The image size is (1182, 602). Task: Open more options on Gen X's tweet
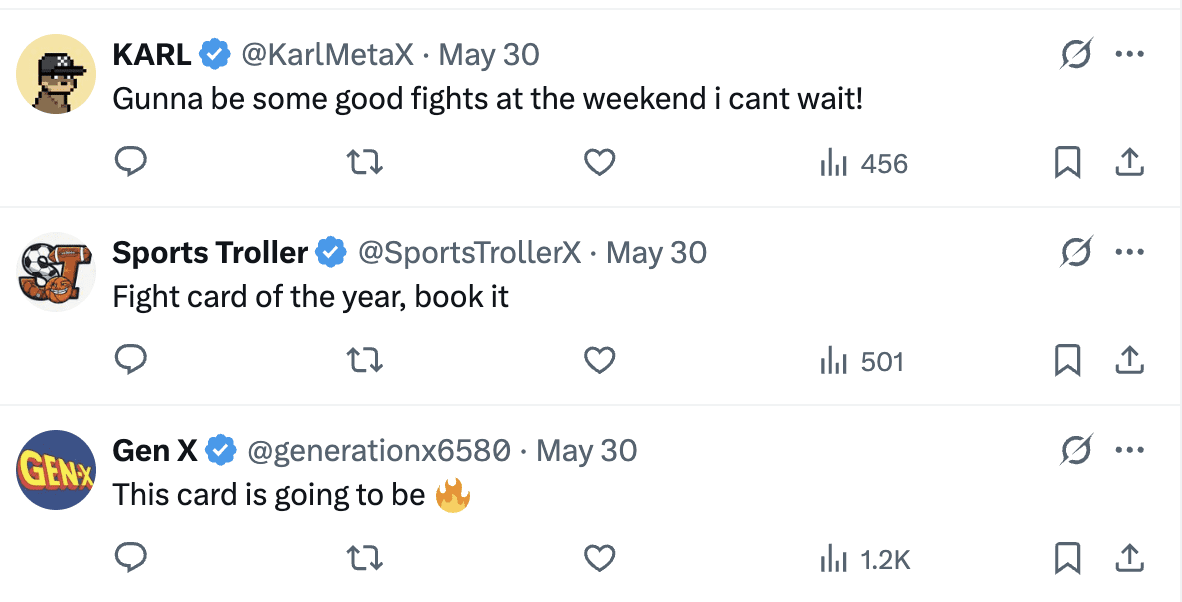pos(1129,450)
